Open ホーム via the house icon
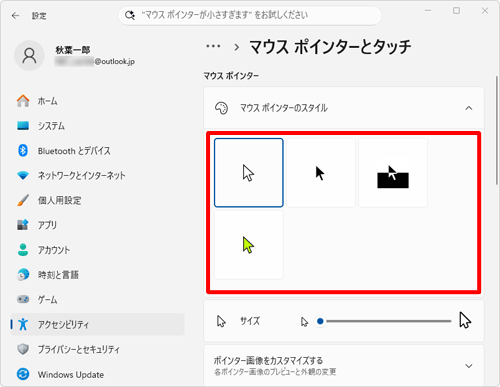 23,101
